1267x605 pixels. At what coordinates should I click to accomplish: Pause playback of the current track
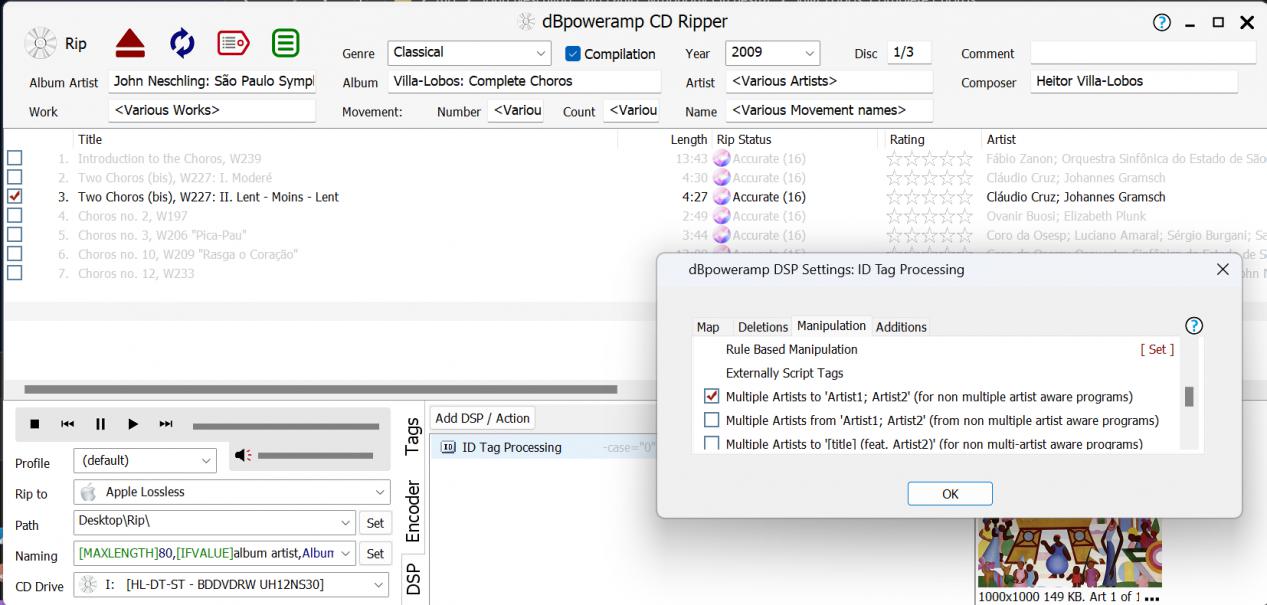pyautogui.click(x=100, y=424)
